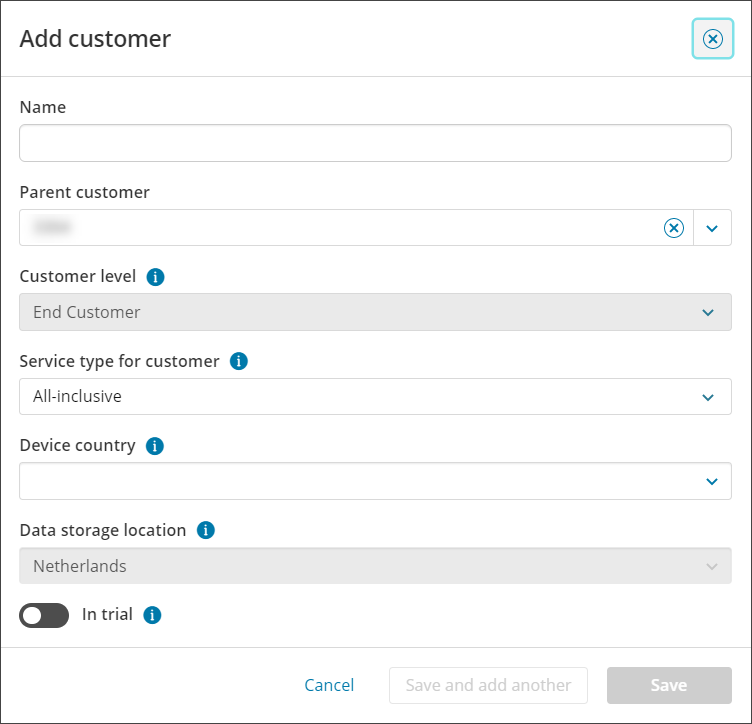The image size is (752, 724).
Task: Focus the Name input field
Action: click(375, 143)
